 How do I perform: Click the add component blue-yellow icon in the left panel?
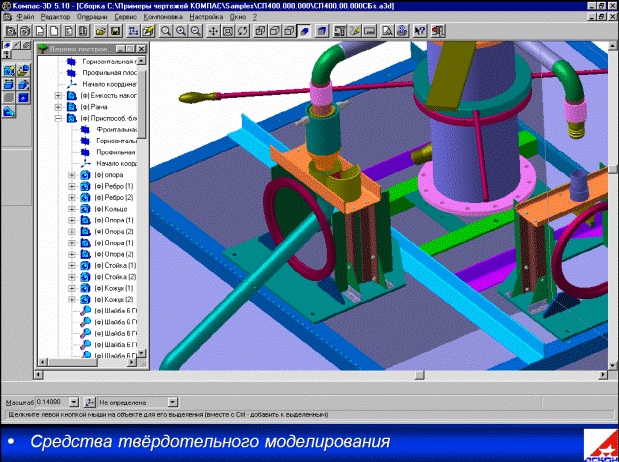pyautogui.click(x=9, y=71)
